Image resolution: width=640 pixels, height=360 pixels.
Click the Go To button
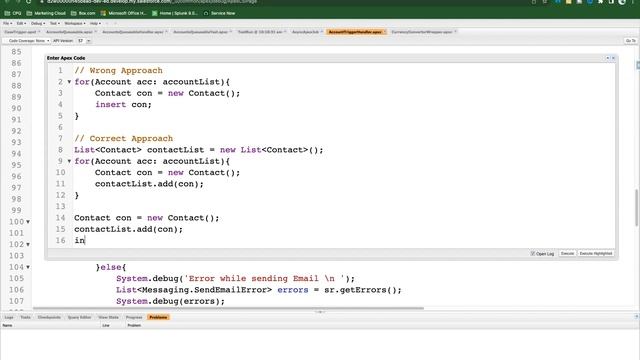[x=631, y=41]
